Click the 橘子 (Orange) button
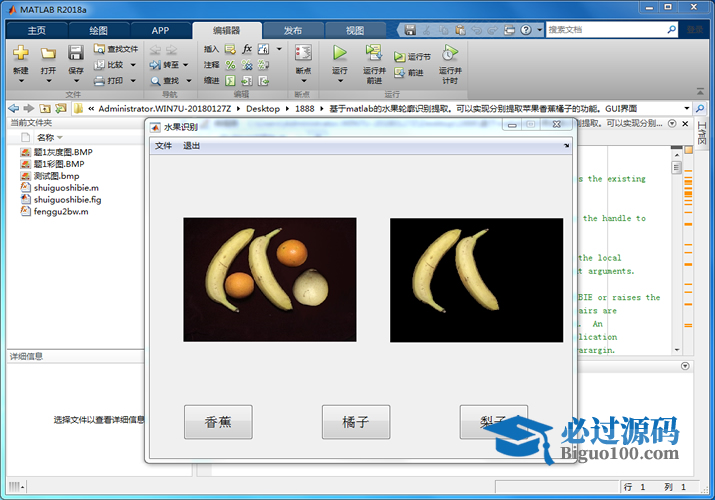The height and width of the screenshot is (500, 715). click(x=356, y=422)
